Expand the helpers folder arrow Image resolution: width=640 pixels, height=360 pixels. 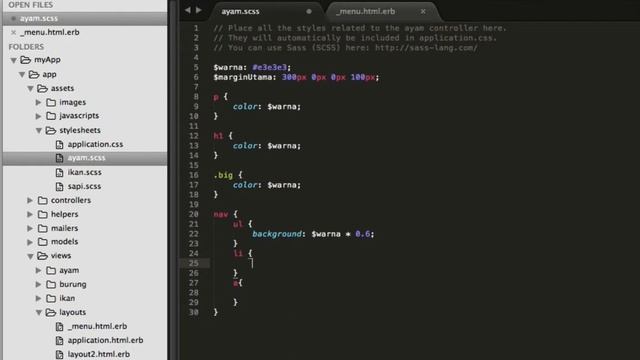[x=30, y=214]
